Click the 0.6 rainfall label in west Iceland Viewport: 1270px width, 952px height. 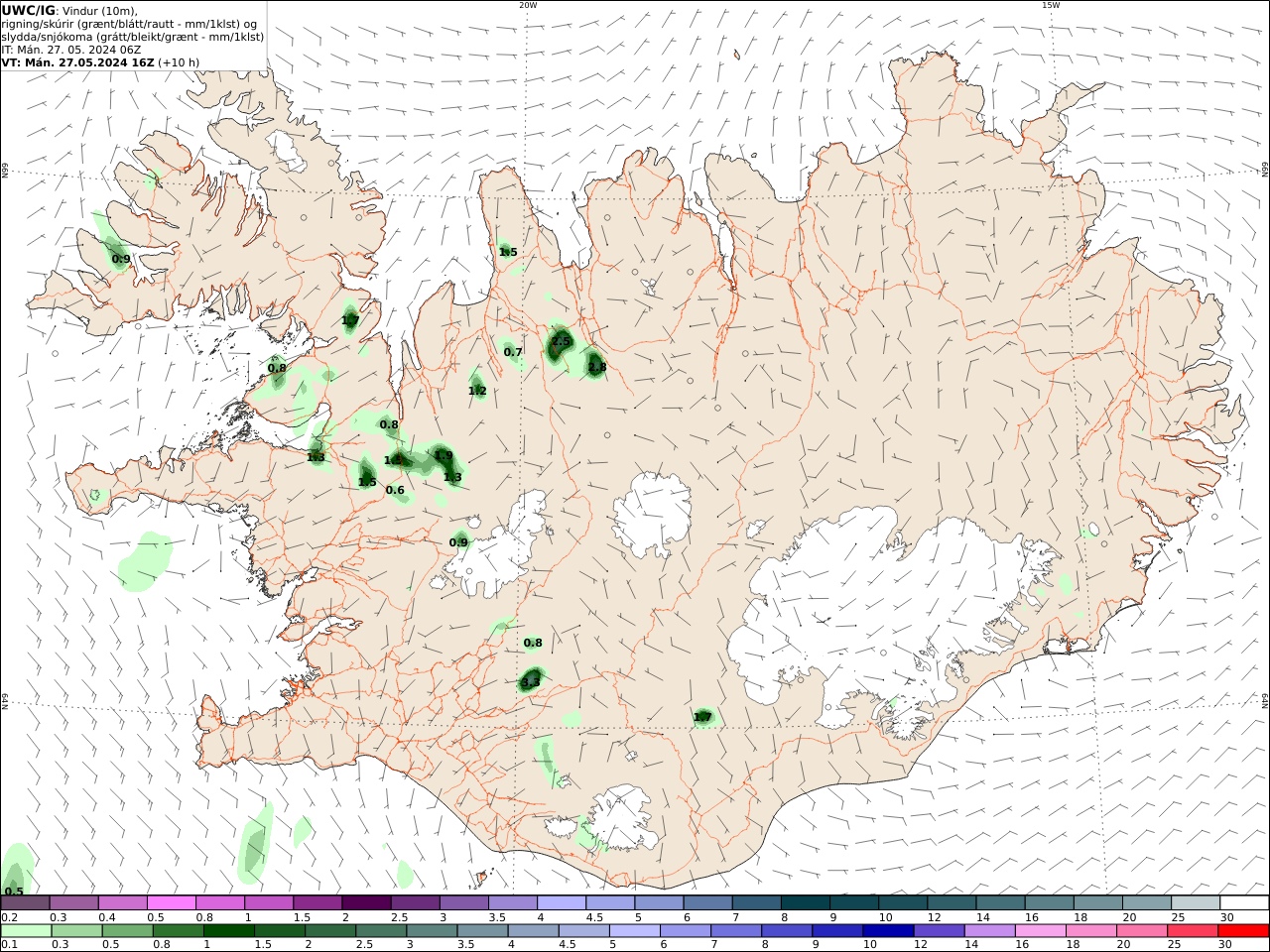tap(395, 490)
